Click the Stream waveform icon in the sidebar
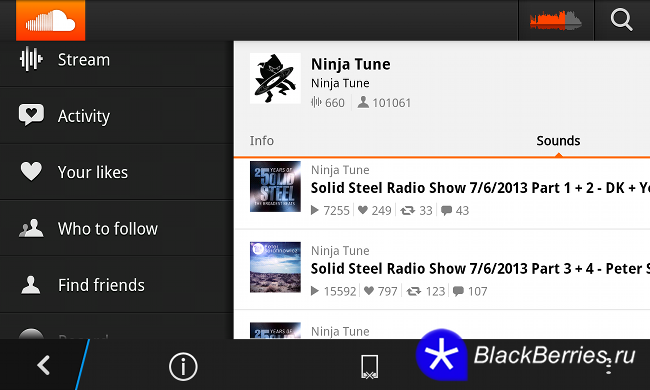Screen dimensions: 650x390 click(x=31, y=59)
